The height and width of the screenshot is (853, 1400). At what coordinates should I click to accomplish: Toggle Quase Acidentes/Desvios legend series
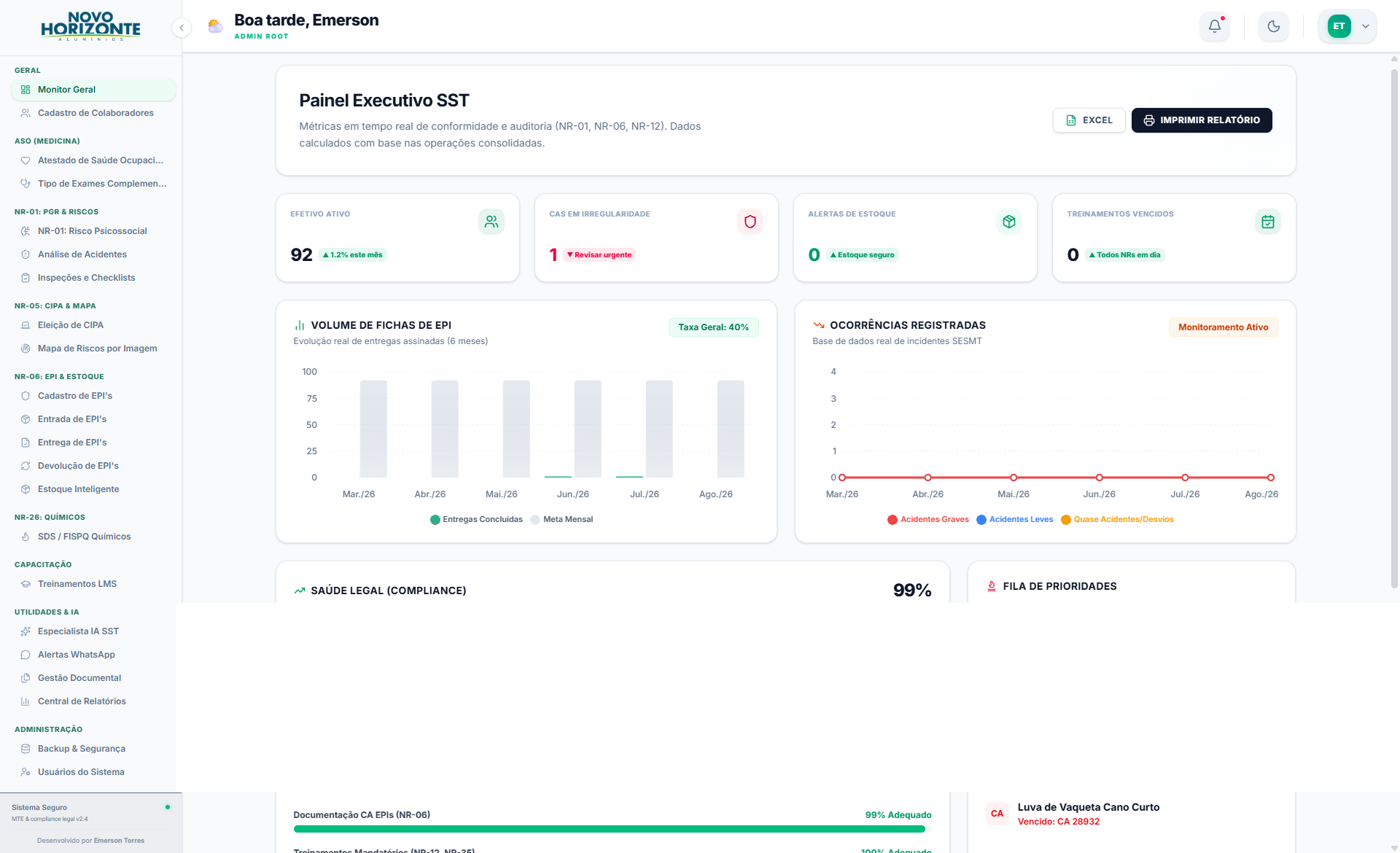coord(1117,520)
